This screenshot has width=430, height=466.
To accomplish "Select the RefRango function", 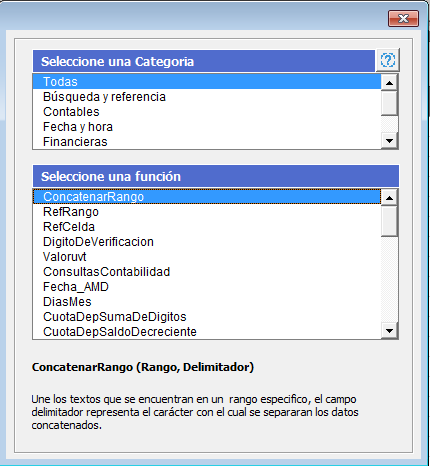I will tap(207, 212).
